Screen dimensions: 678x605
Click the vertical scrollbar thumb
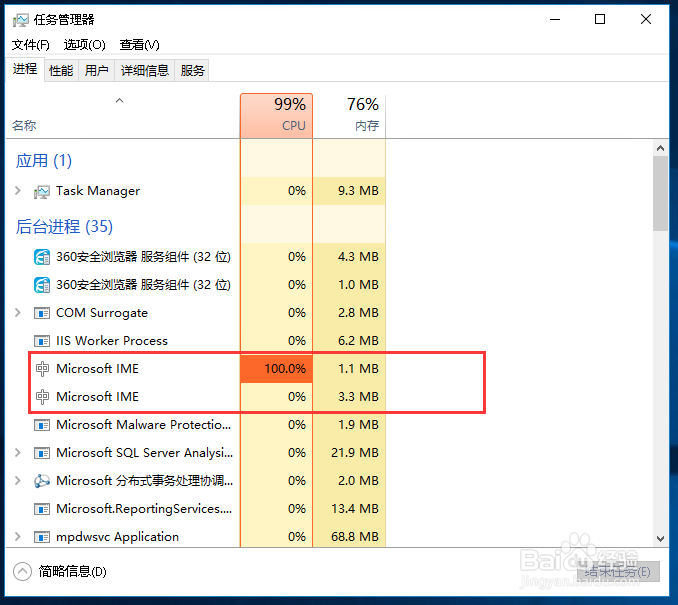pyautogui.click(x=660, y=193)
